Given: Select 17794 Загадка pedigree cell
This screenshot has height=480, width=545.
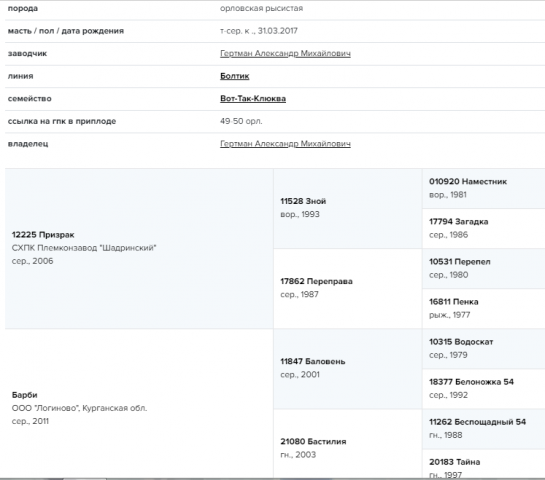Looking at the screenshot, I should (483, 229).
